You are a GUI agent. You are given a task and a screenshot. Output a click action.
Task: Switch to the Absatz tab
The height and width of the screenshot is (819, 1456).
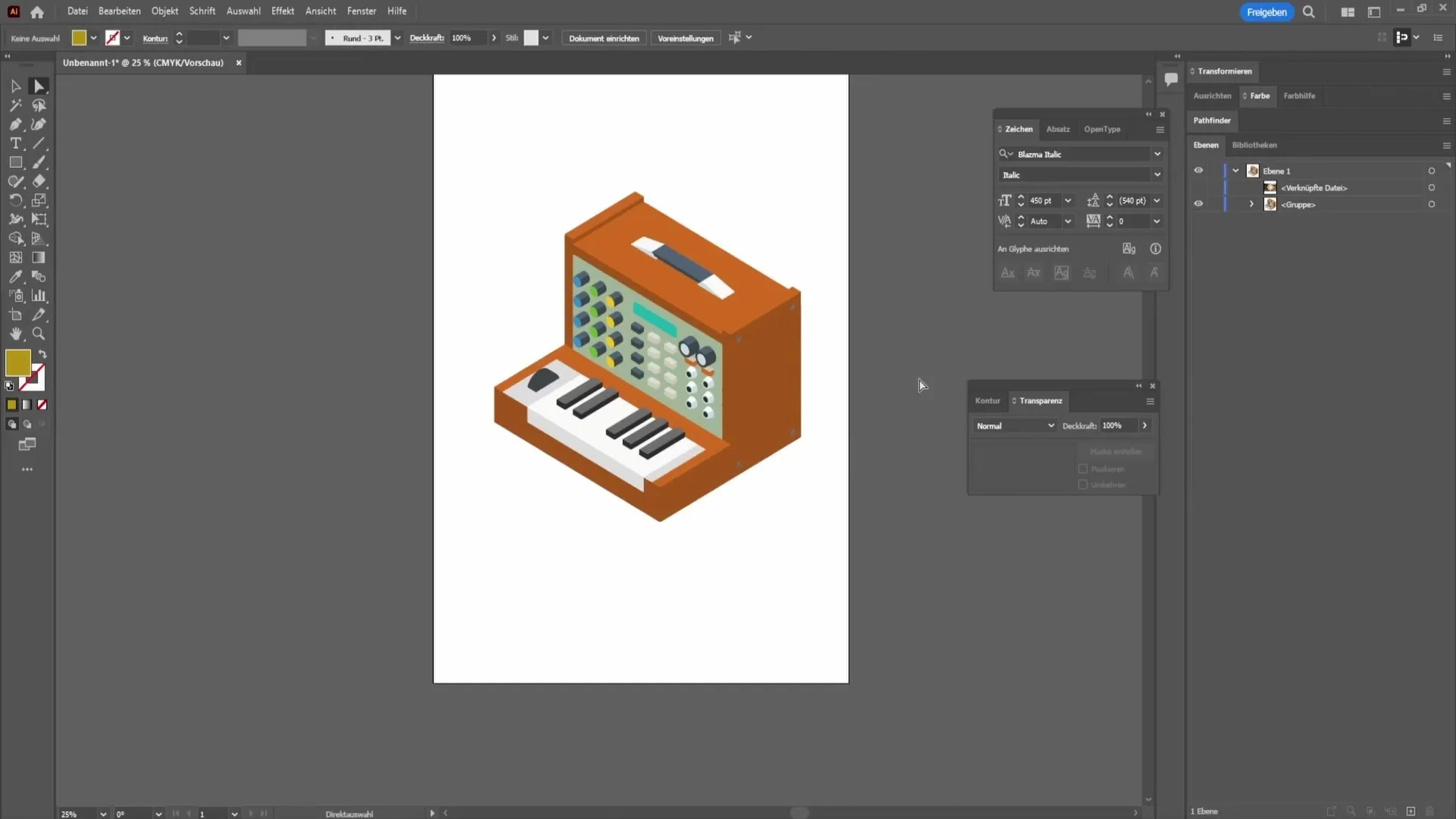[x=1058, y=129]
